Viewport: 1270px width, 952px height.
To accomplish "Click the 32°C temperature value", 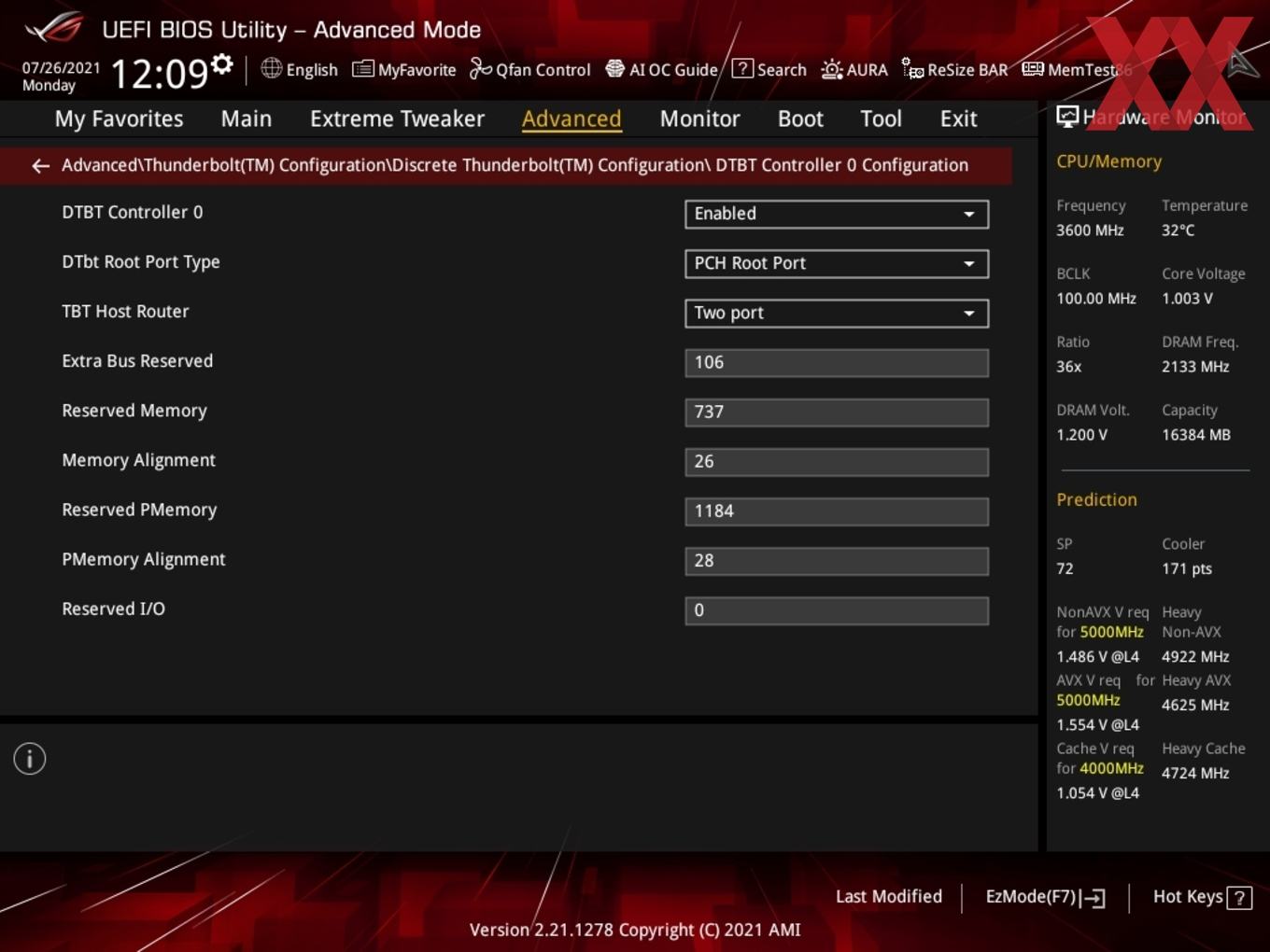I will coord(1178,230).
